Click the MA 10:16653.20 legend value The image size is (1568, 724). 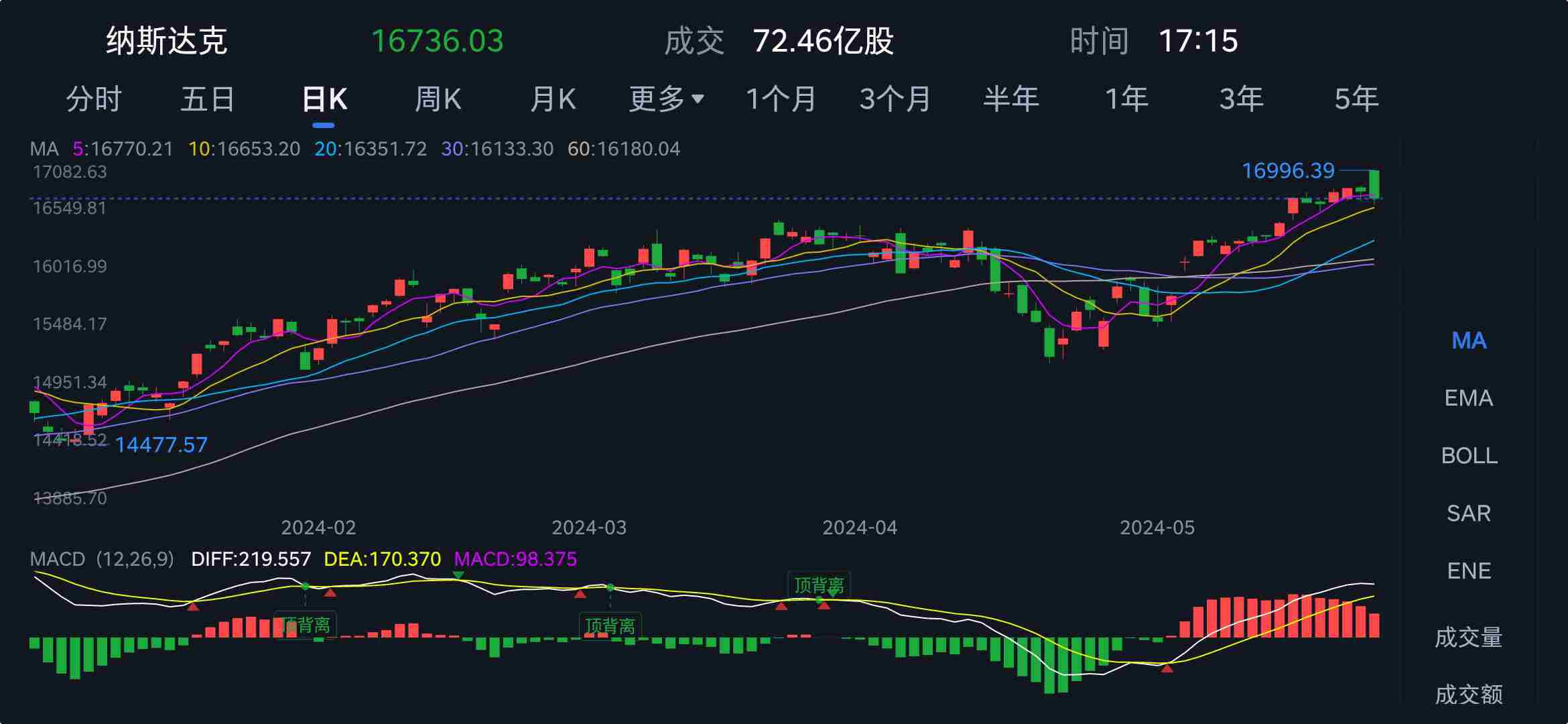pos(244,149)
